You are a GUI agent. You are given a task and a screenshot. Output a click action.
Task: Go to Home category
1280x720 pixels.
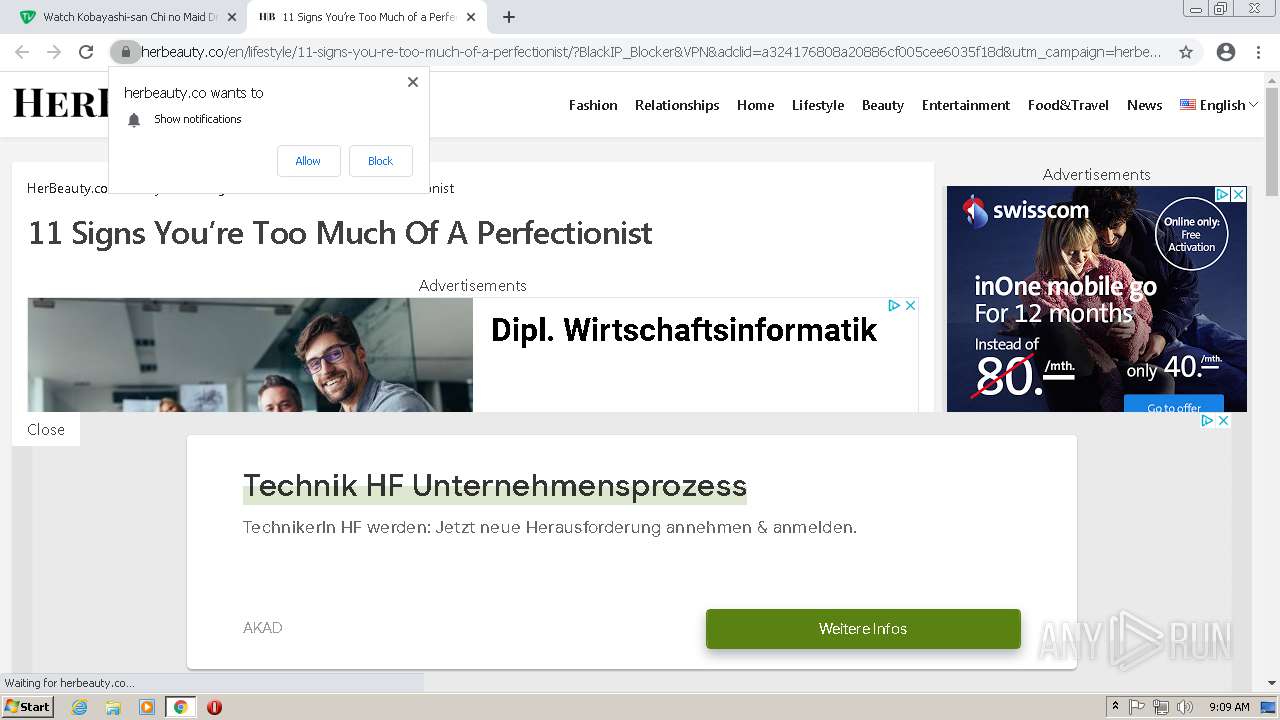pyautogui.click(x=755, y=105)
